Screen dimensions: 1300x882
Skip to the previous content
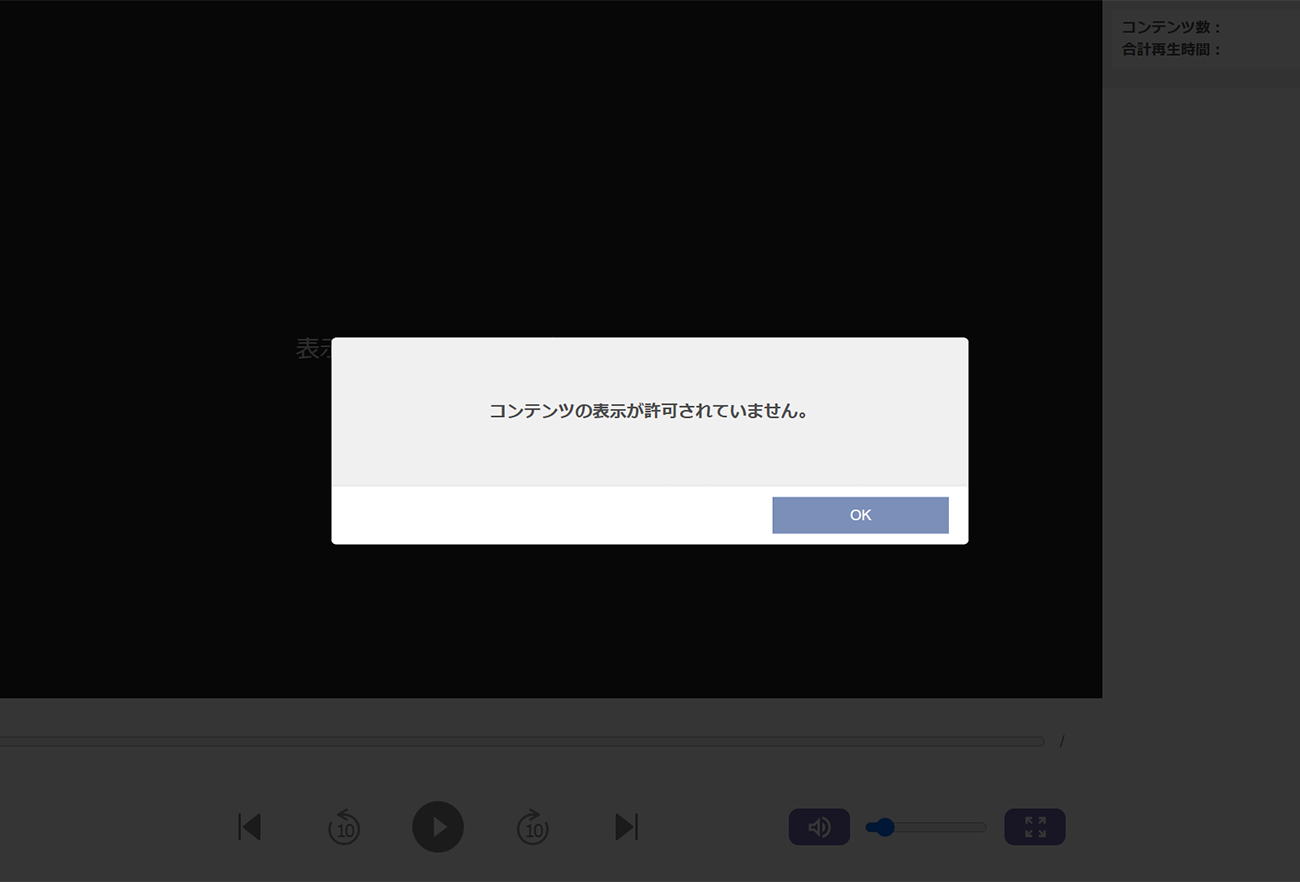pos(250,827)
